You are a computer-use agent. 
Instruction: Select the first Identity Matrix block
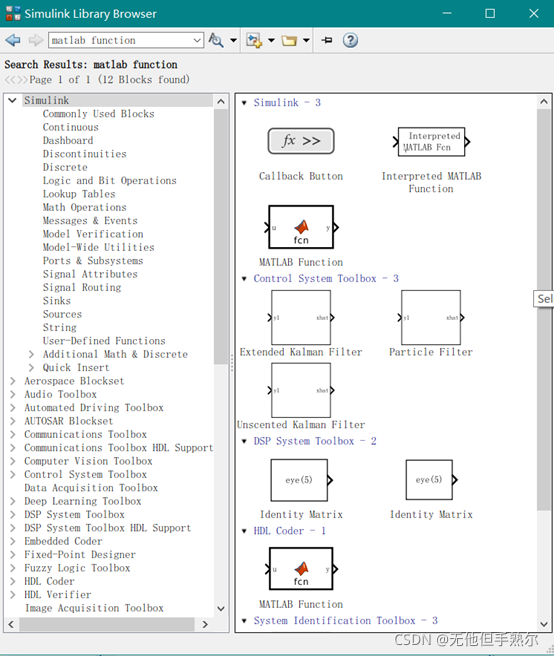[x=300, y=480]
